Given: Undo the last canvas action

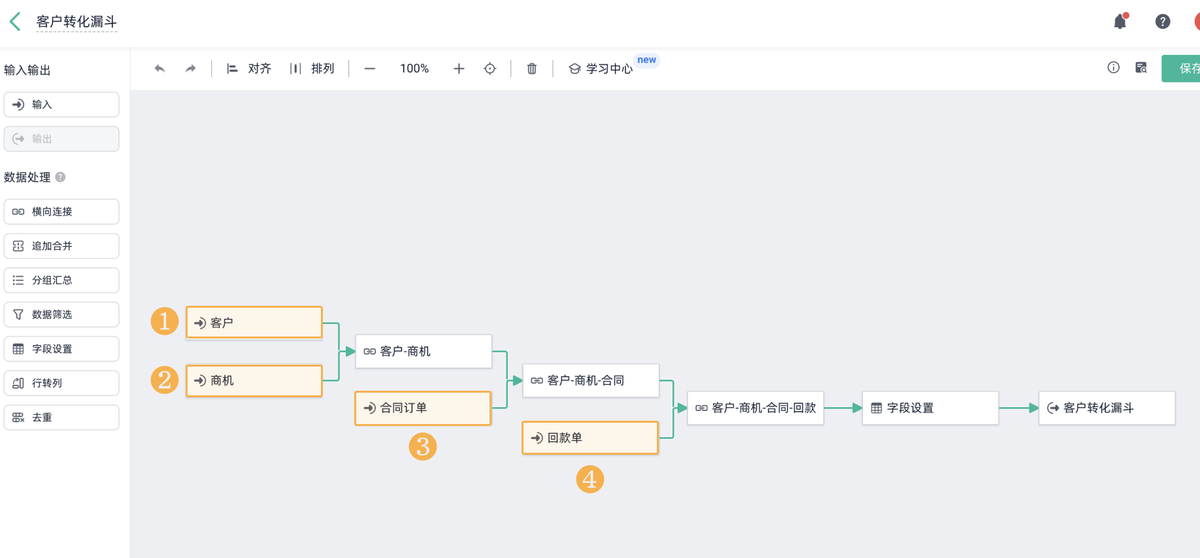Looking at the screenshot, I should 160,69.
